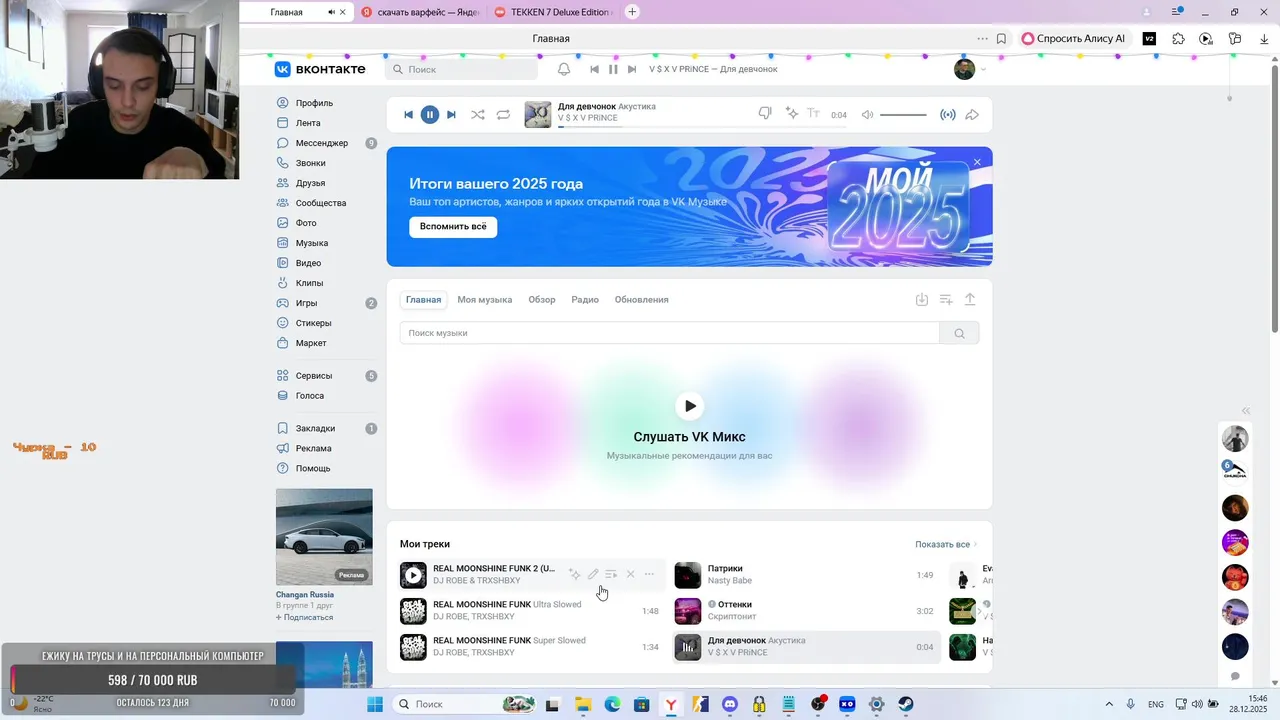This screenshot has width=1280, height=720.
Task: Open Discord from the Windows taskbar
Action: (730, 704)
